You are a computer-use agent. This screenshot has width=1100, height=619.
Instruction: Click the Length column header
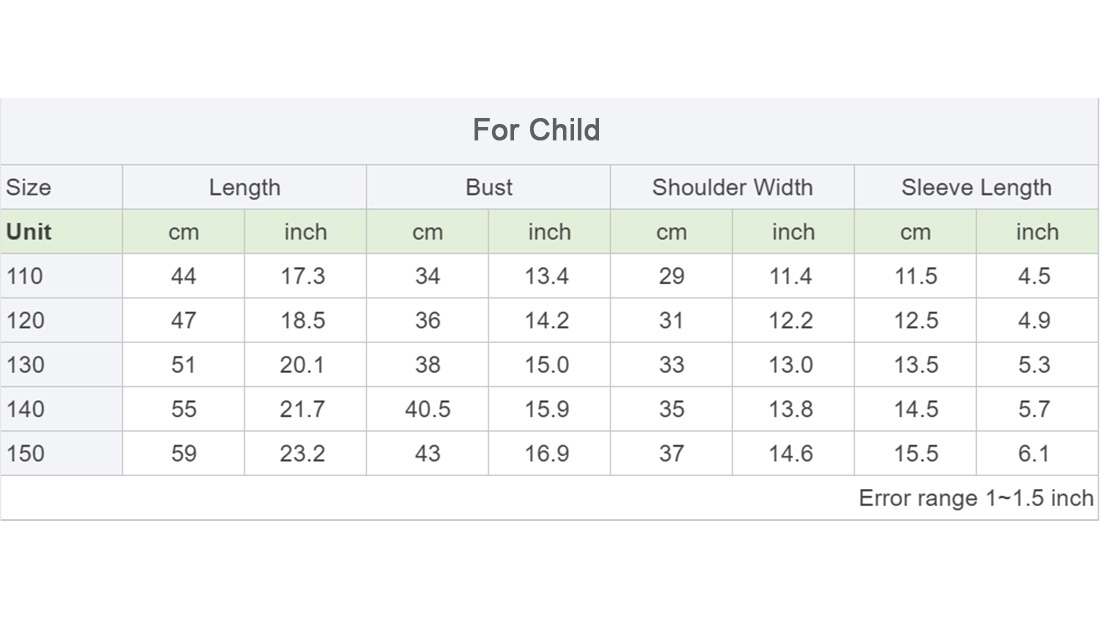(x=244, y=187)
